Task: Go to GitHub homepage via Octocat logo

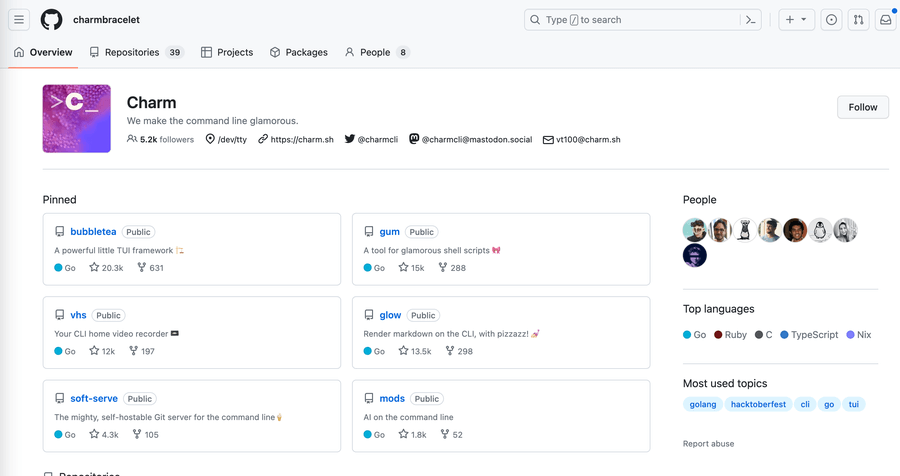Action: point(51,20)
